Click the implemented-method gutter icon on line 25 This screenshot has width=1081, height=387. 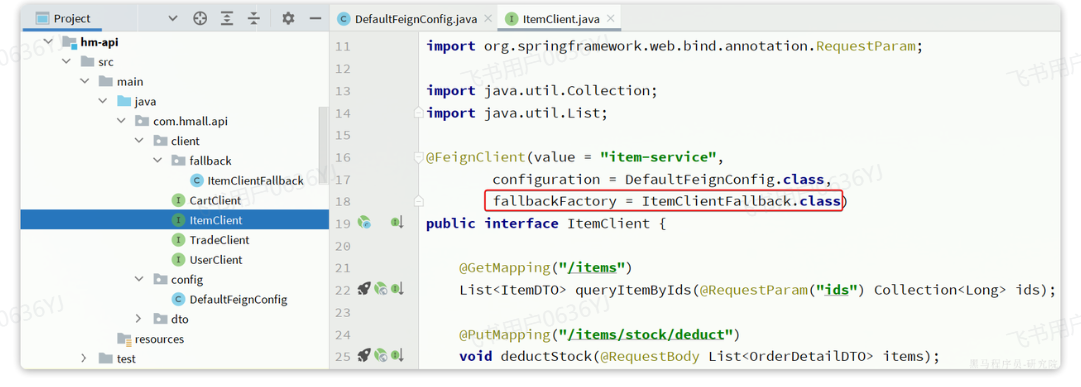coord(397,356)
